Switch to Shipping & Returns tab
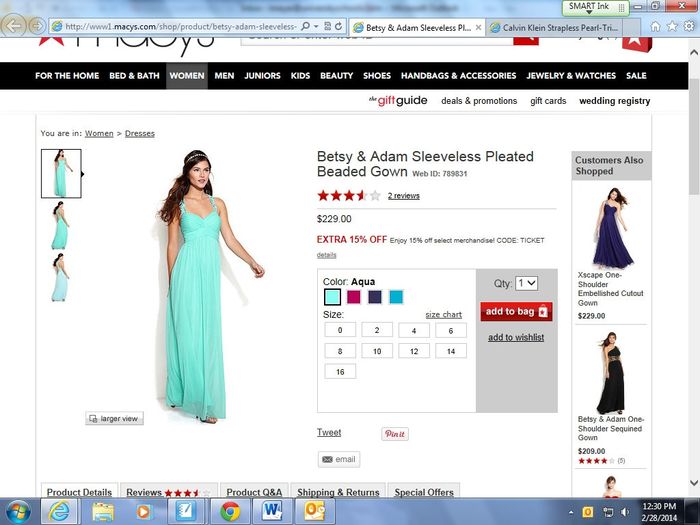The width and height of the screenshot is (700, 525). tap(338, 491)
